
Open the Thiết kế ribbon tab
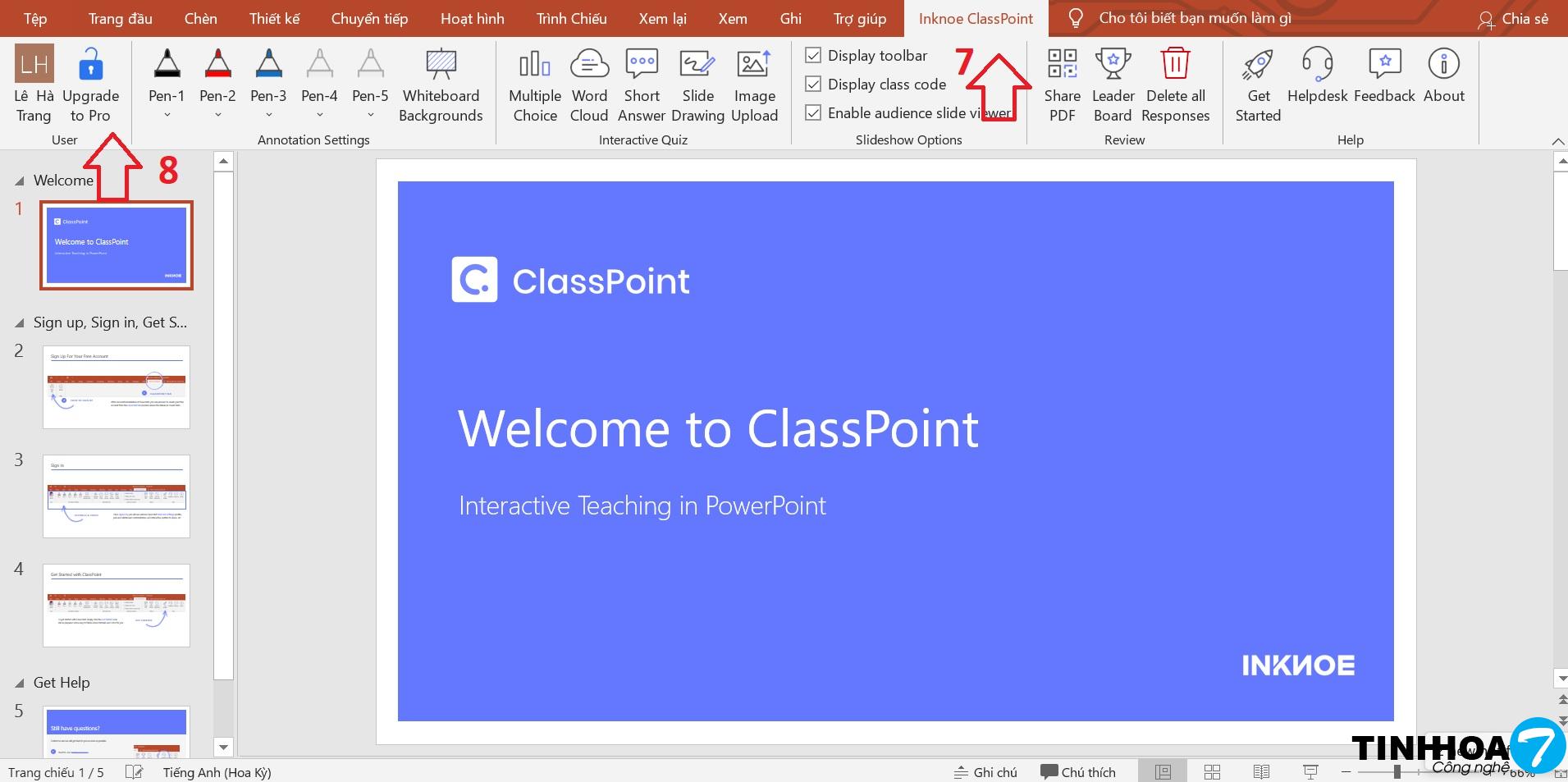[274, 18]
